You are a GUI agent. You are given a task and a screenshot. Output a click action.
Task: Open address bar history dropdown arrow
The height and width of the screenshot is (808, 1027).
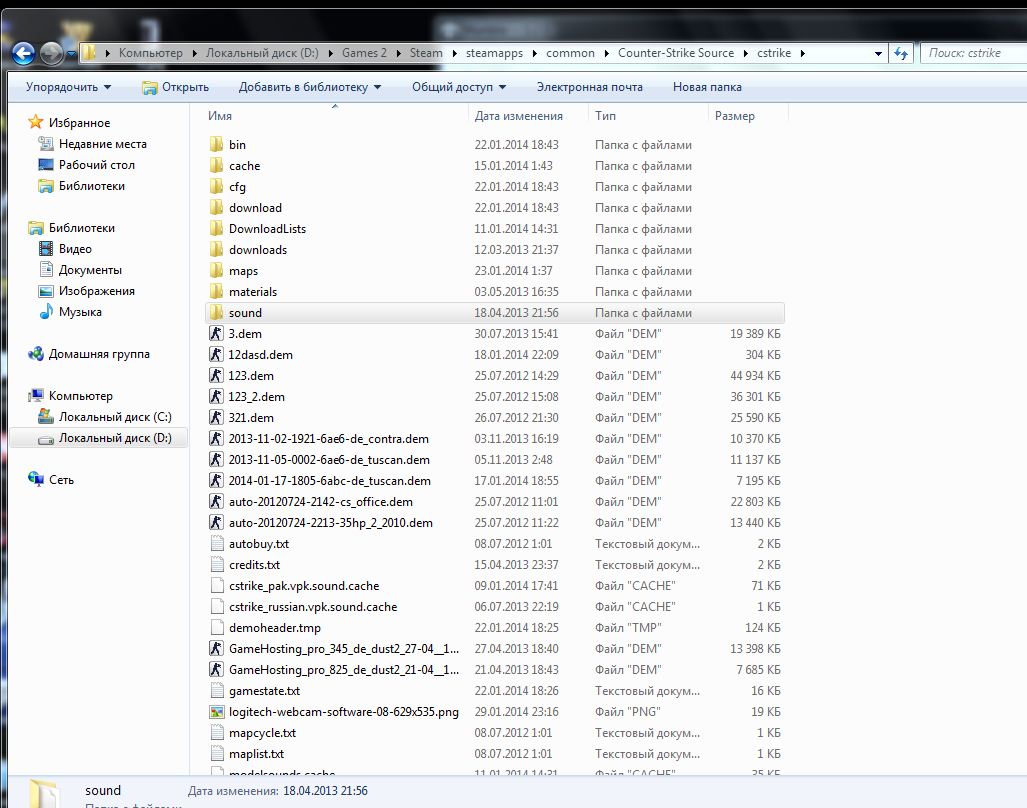(x=878, y=54)
